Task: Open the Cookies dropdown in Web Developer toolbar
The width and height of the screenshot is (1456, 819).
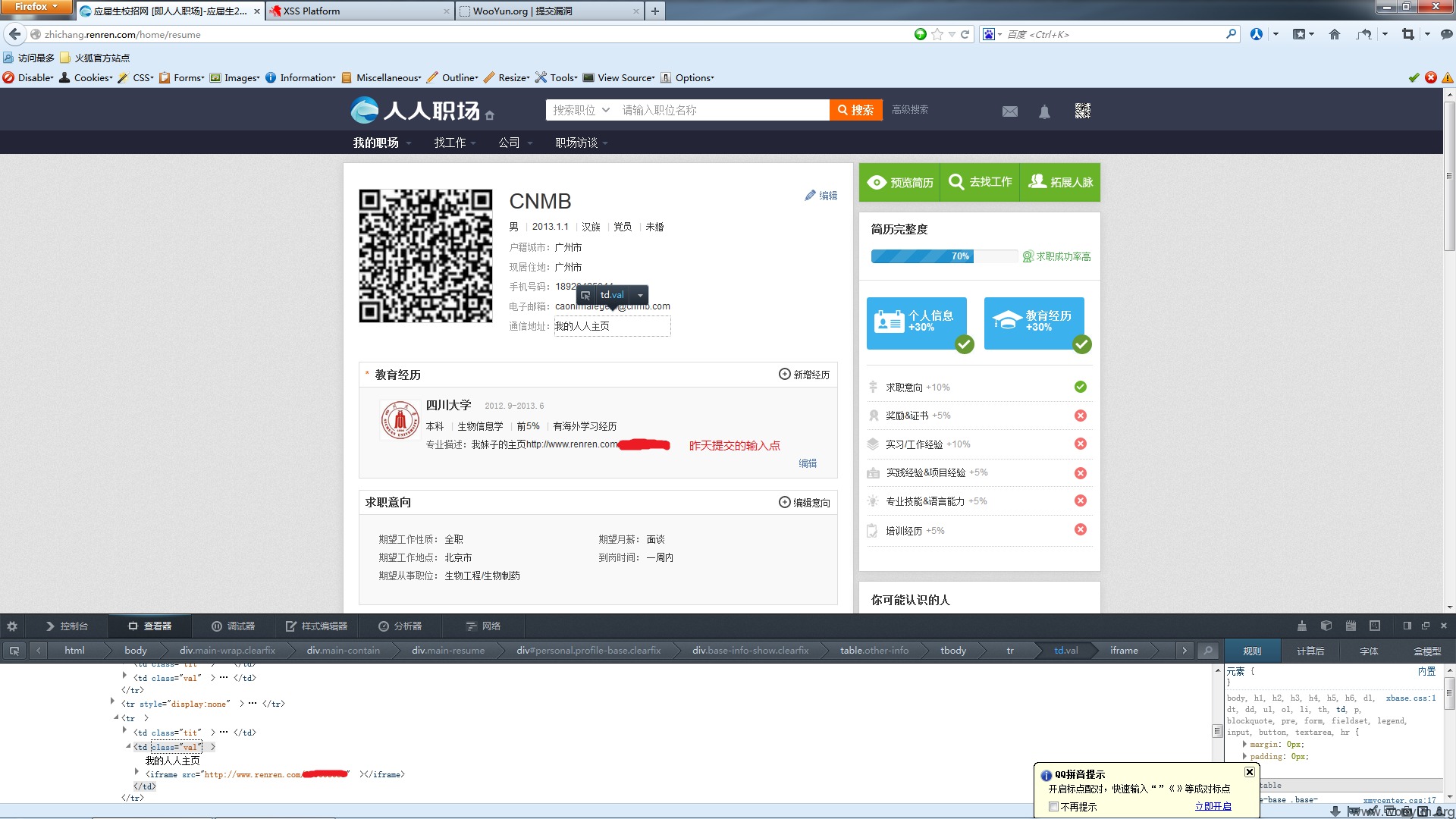Action: (86, 77)
